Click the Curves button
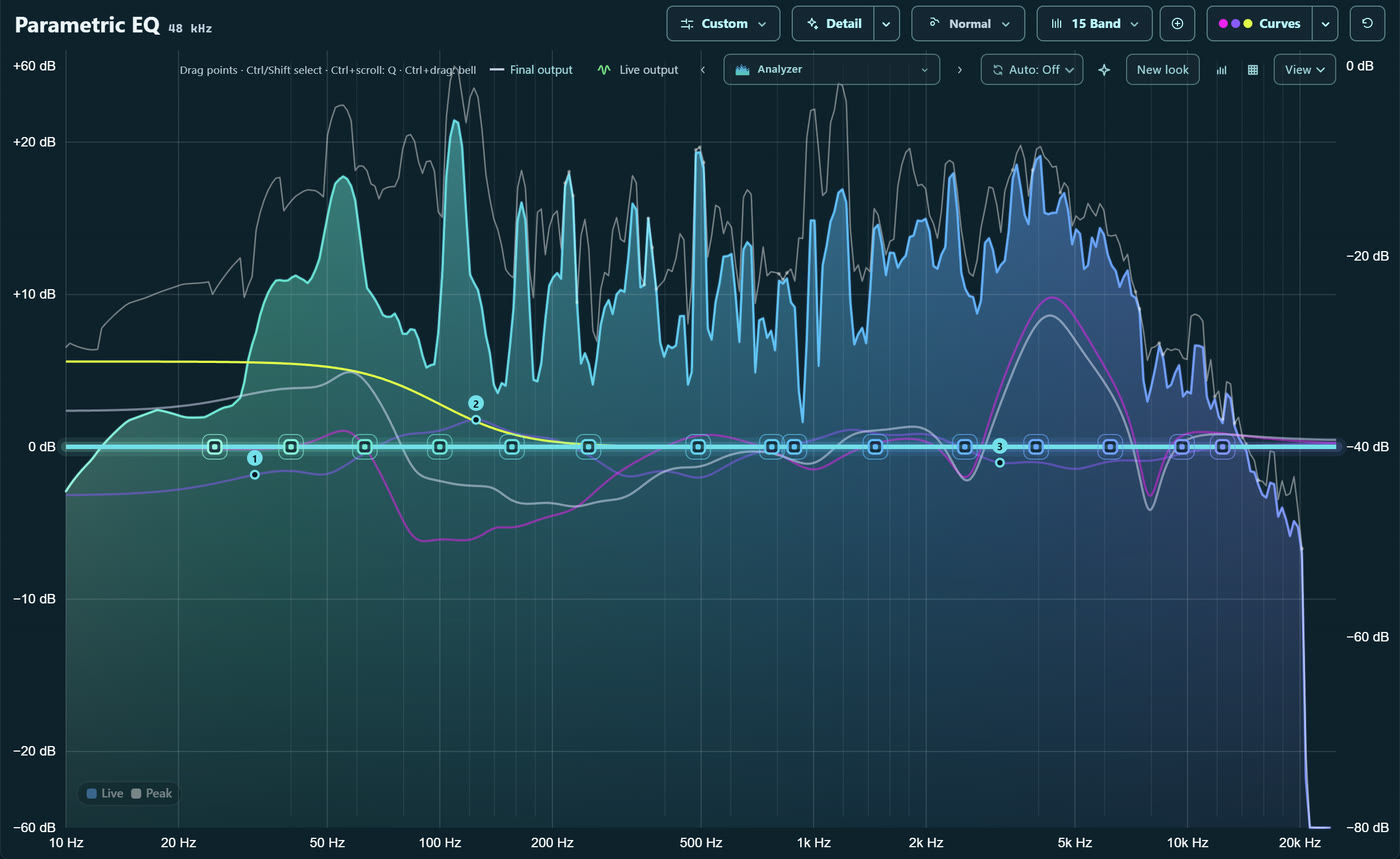This screenshot has height=859, width=1400. click(x=1260, y=24)
